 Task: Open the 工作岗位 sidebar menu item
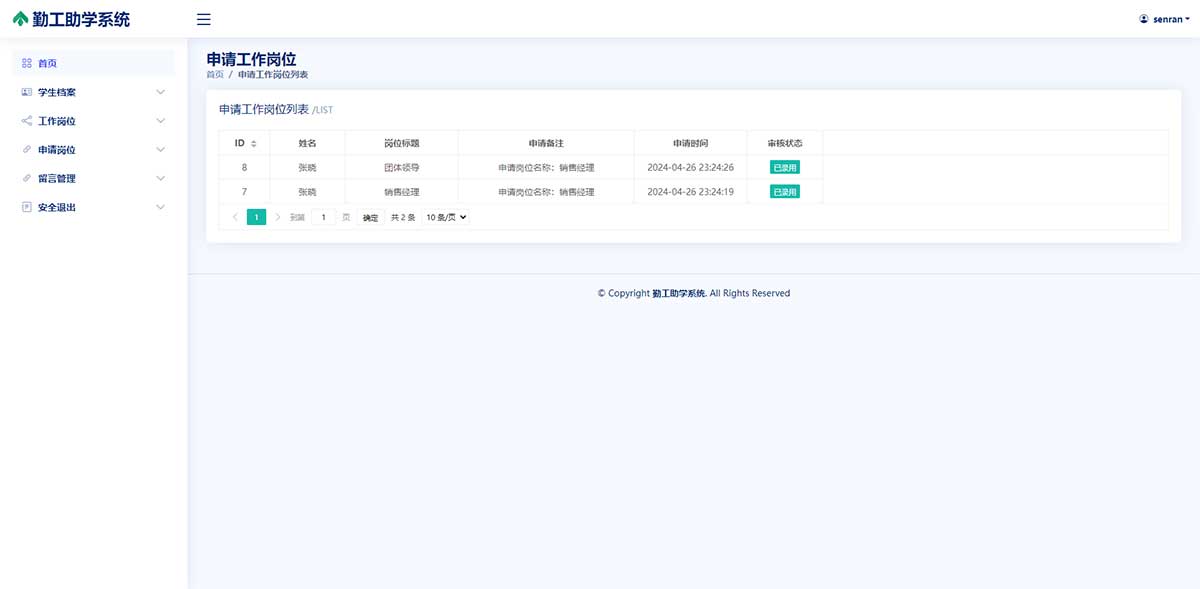point(57,121)
